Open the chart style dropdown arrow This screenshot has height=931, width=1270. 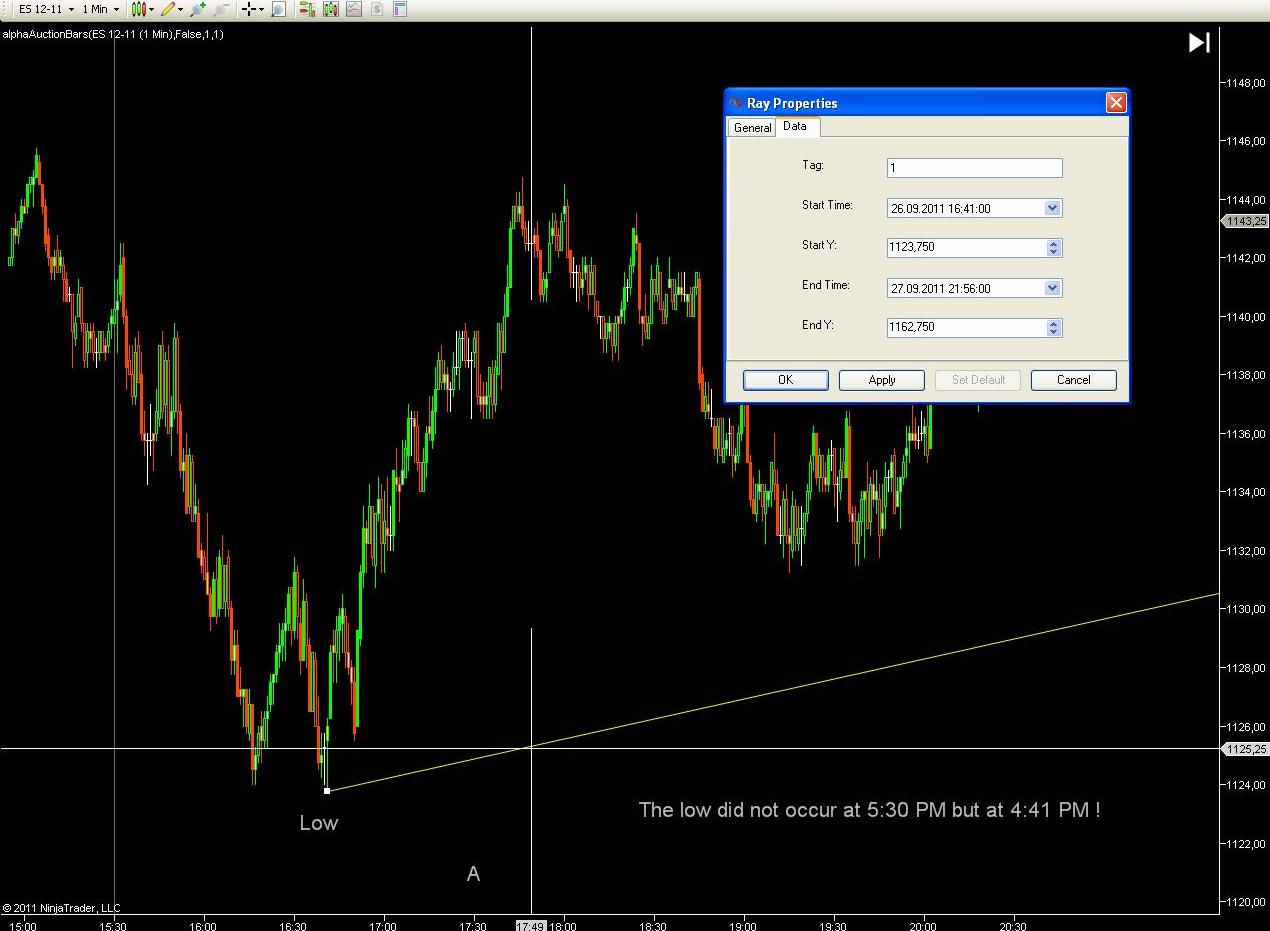[x=151, y=9]
